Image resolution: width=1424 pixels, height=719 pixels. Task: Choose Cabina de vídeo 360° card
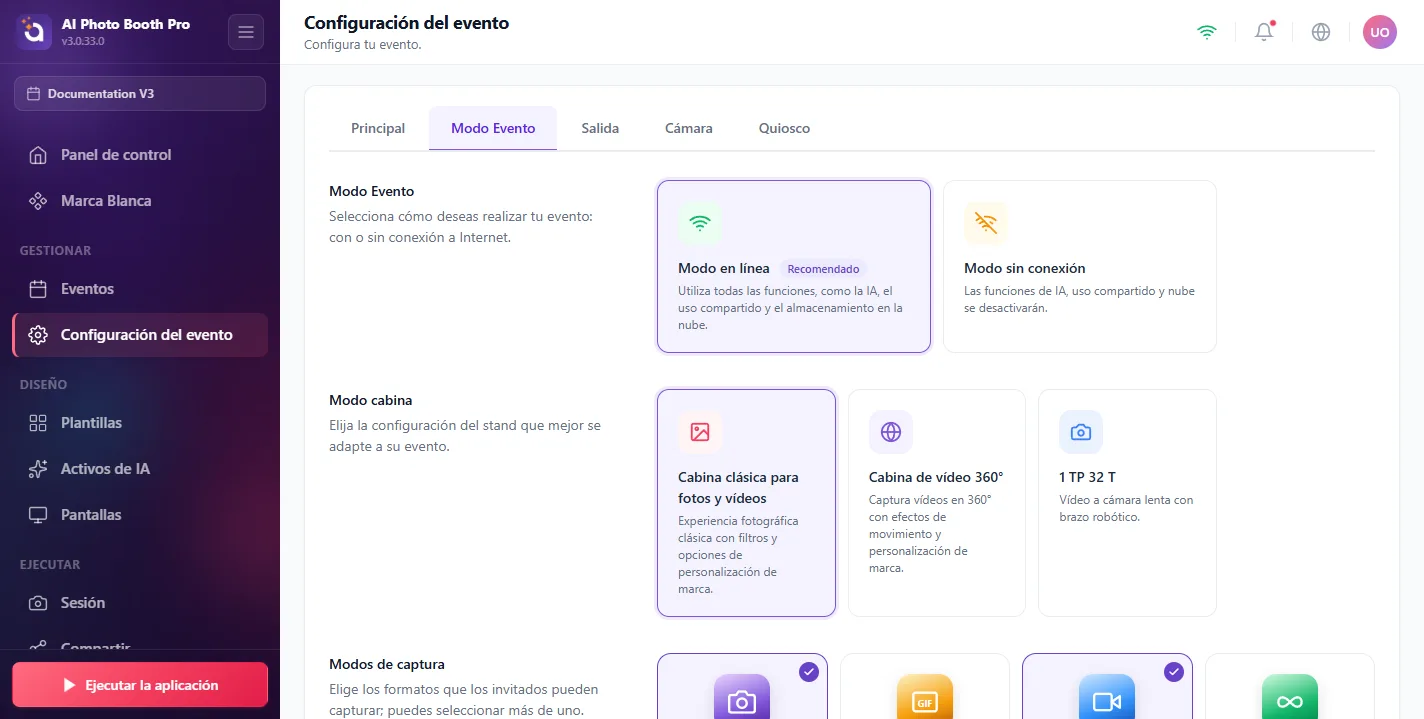(937, 503)
